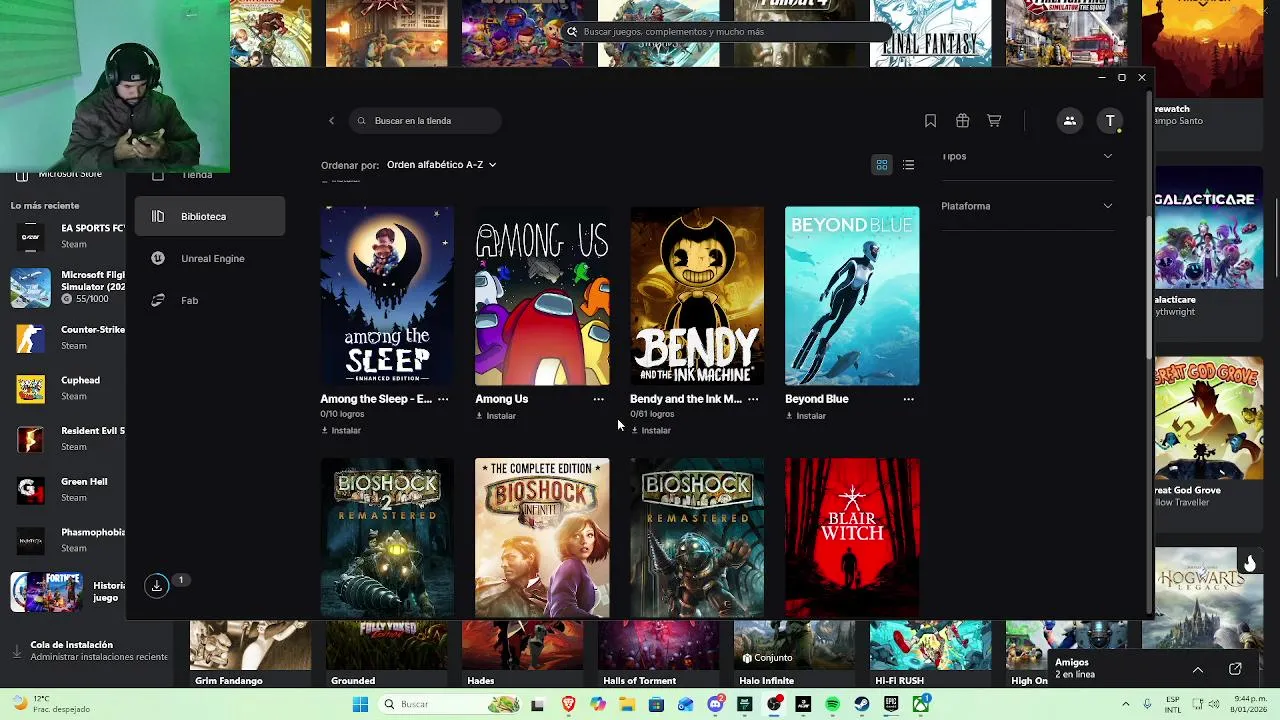Open Cuphead in Xbox recent list

click(x=67, y=388)
